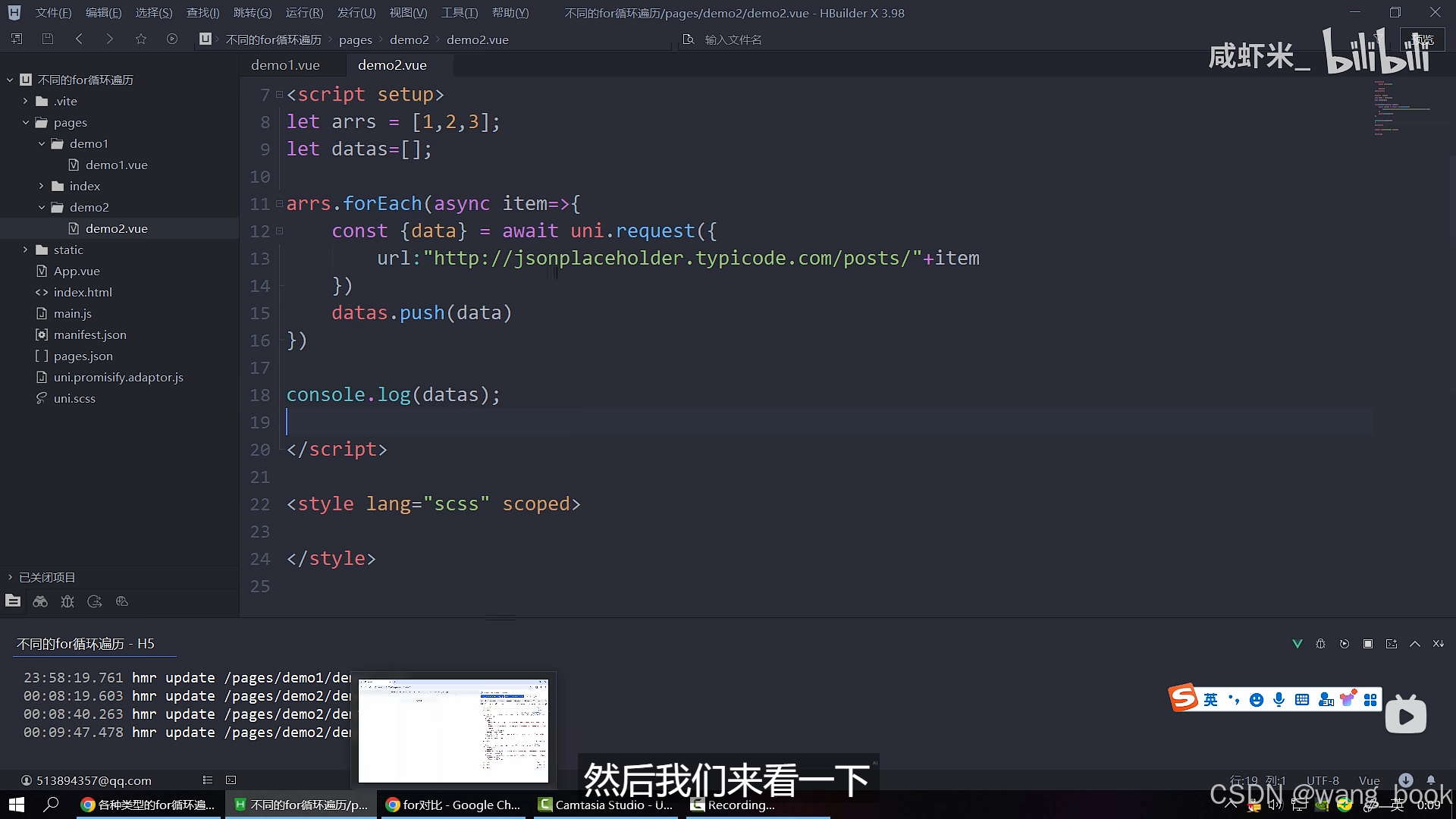Open index.html in the file tree
The image size is (1456, 819).
(83, 292)
